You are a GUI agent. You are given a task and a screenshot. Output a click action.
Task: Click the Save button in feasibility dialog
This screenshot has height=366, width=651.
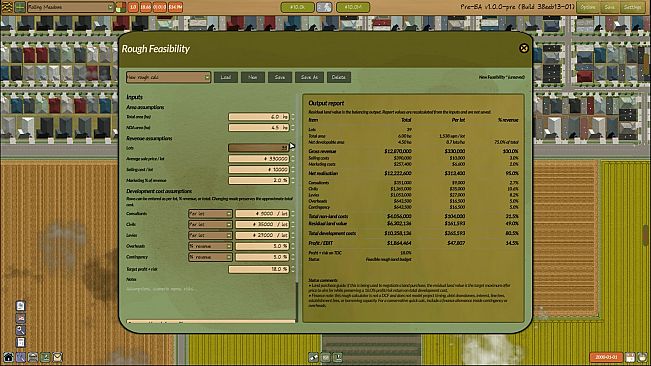click(279, 77)
